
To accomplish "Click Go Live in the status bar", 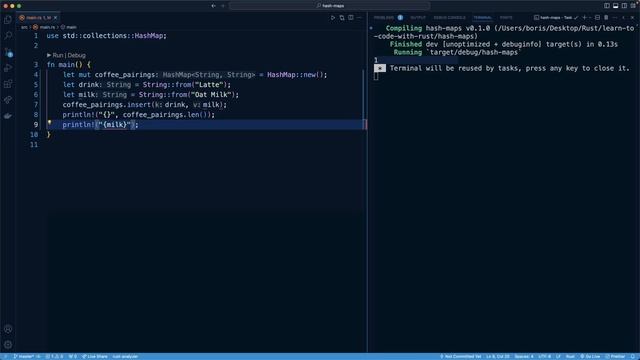I will point(590,356).
